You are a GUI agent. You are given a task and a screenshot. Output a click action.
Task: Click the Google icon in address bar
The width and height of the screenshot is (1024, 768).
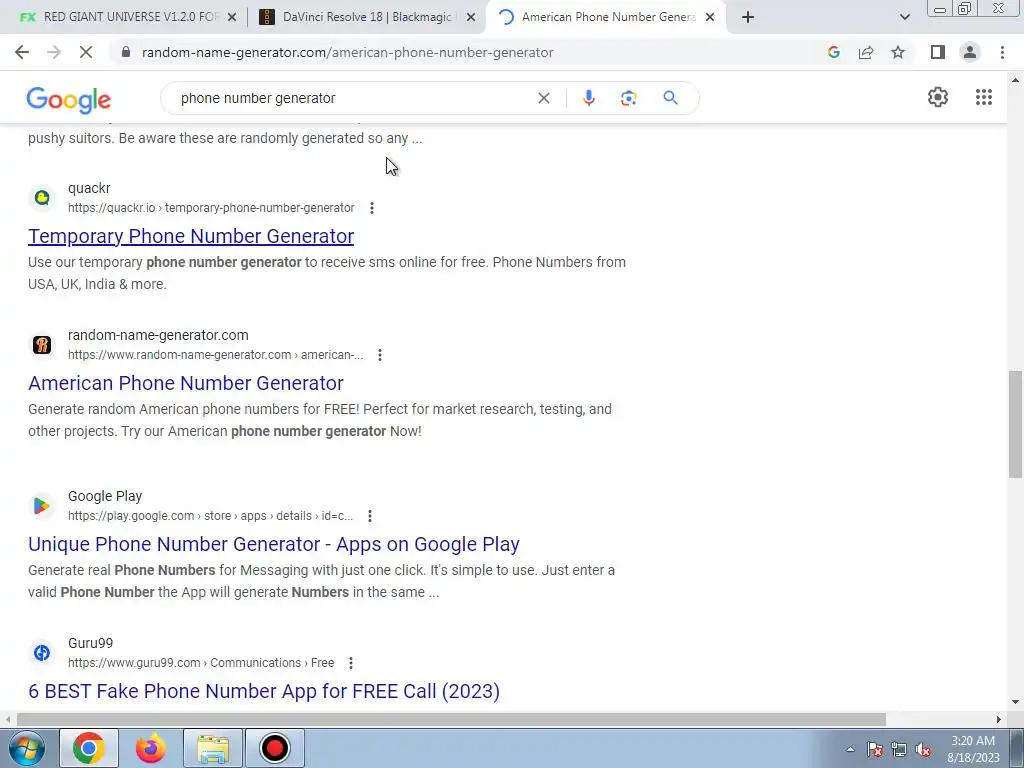[x=833, y=52]
